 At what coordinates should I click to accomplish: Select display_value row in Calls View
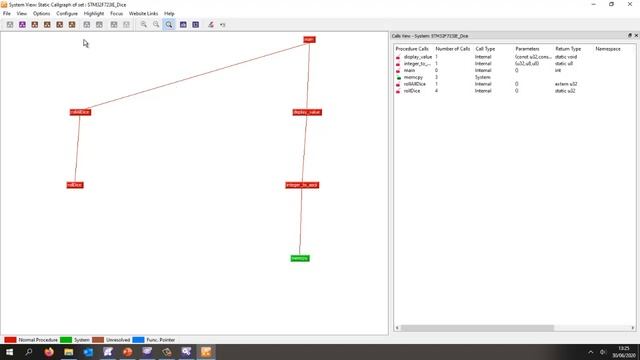[514, 57]
